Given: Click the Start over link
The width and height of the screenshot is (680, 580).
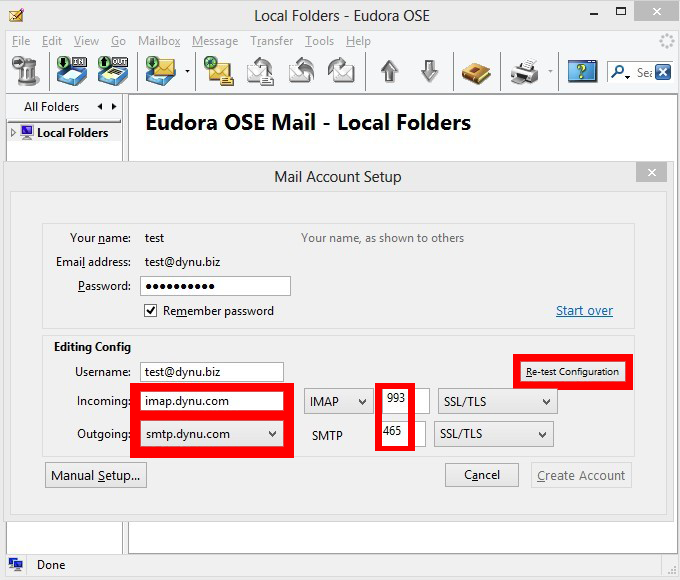Looking at the screenshot, I should click(x=584, y=311).
